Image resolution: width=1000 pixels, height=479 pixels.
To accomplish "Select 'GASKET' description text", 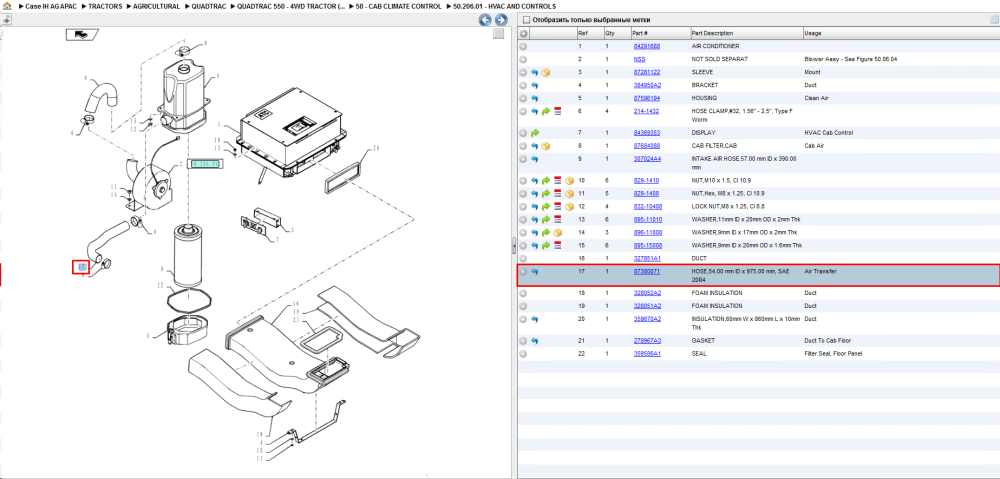I will [702, 341].
